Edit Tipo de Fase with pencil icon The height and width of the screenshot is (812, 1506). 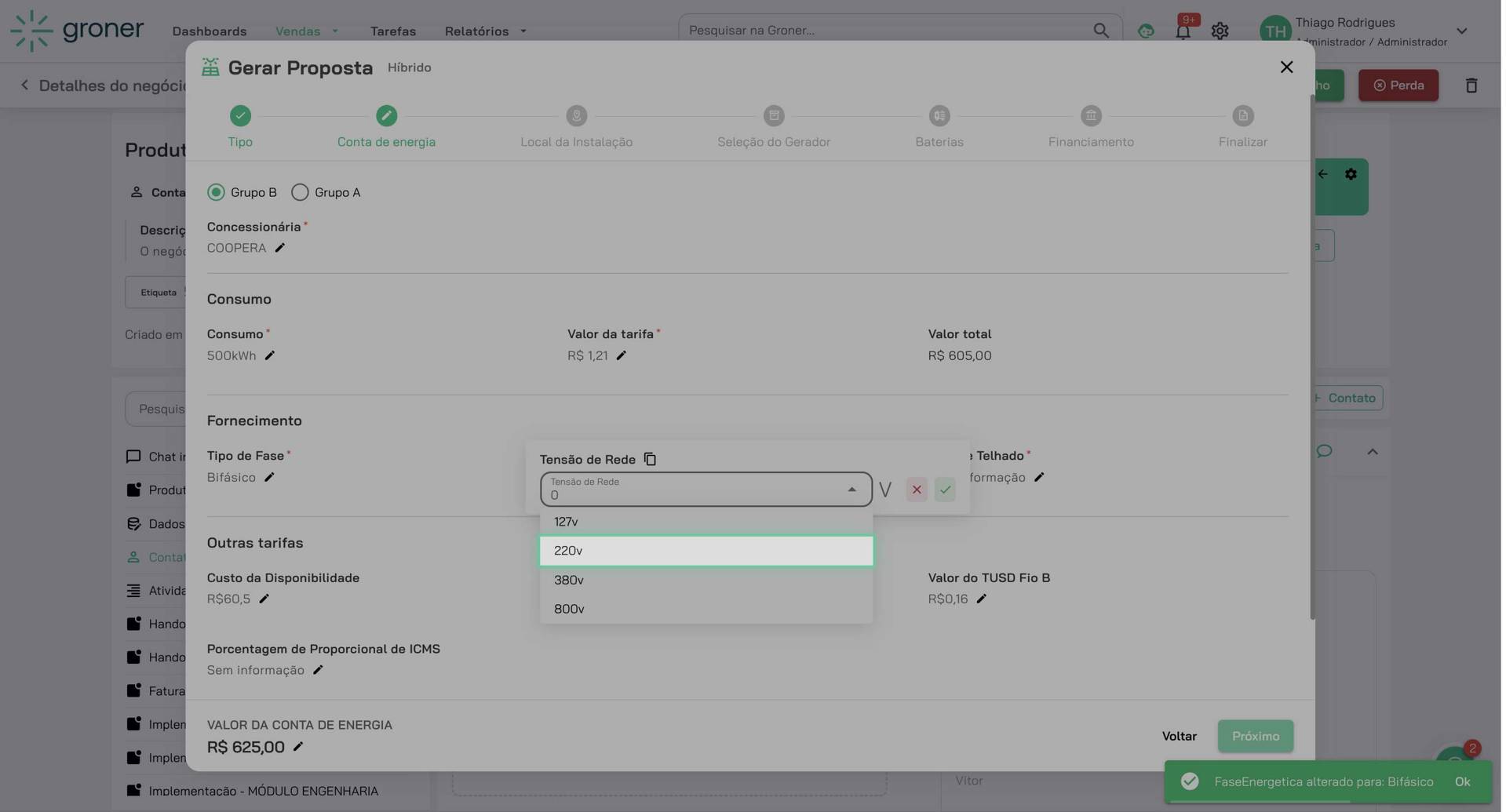click(270, 477)
